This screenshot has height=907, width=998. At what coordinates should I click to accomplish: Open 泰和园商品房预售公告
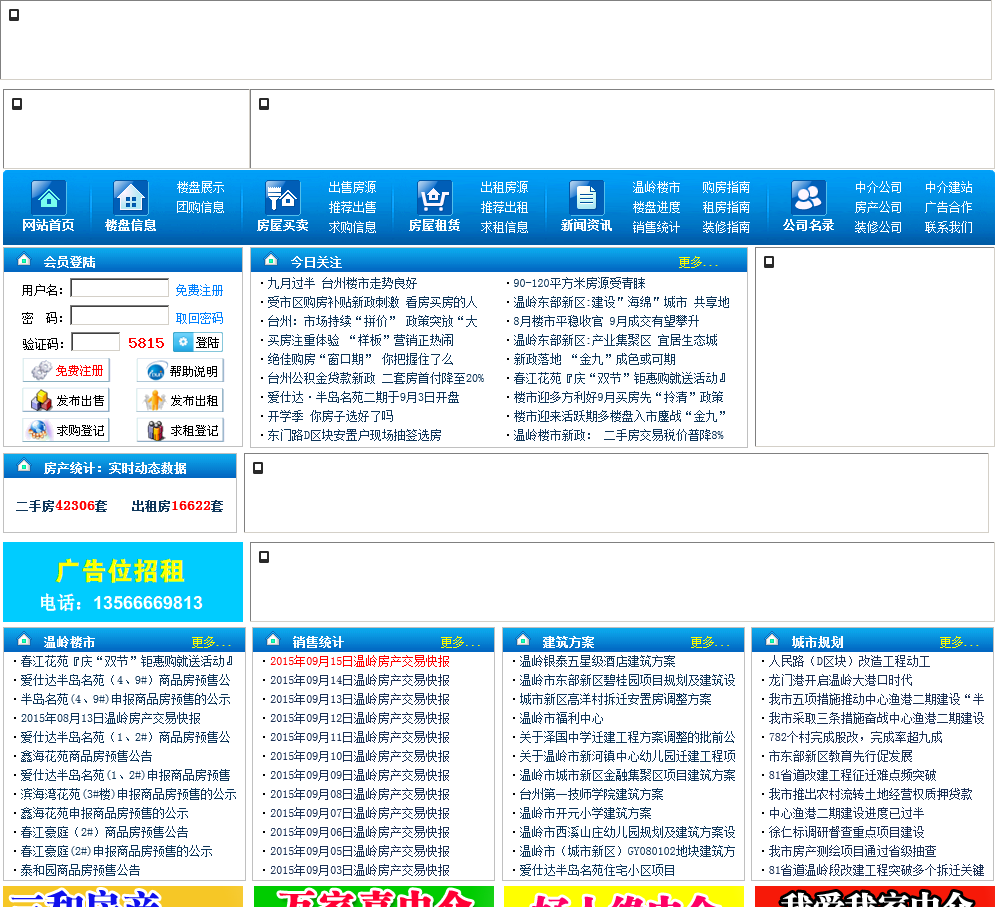click(80, 870)
